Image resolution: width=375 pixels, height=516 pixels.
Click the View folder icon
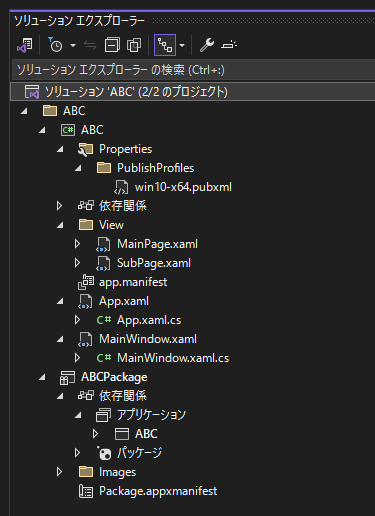86,225
